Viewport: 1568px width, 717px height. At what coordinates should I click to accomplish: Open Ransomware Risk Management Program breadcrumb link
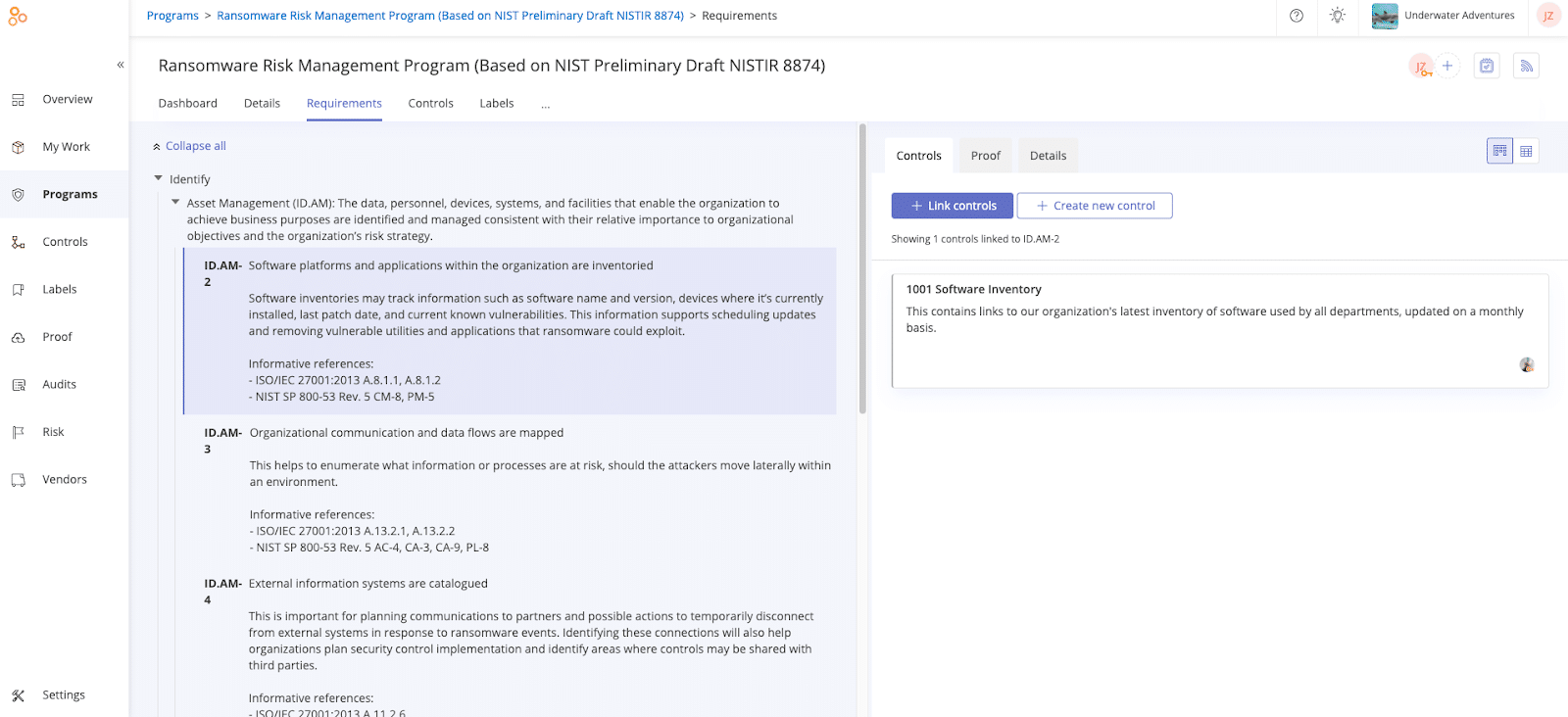pos(451,16)
